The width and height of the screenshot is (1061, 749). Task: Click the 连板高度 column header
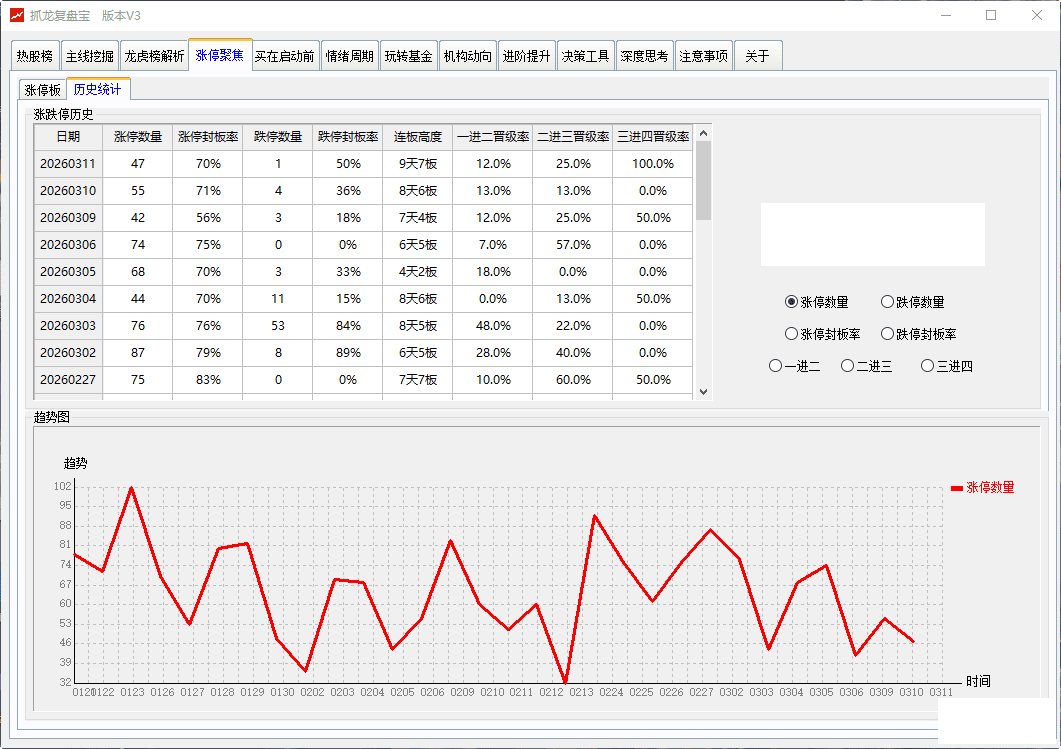coord(417,137)
